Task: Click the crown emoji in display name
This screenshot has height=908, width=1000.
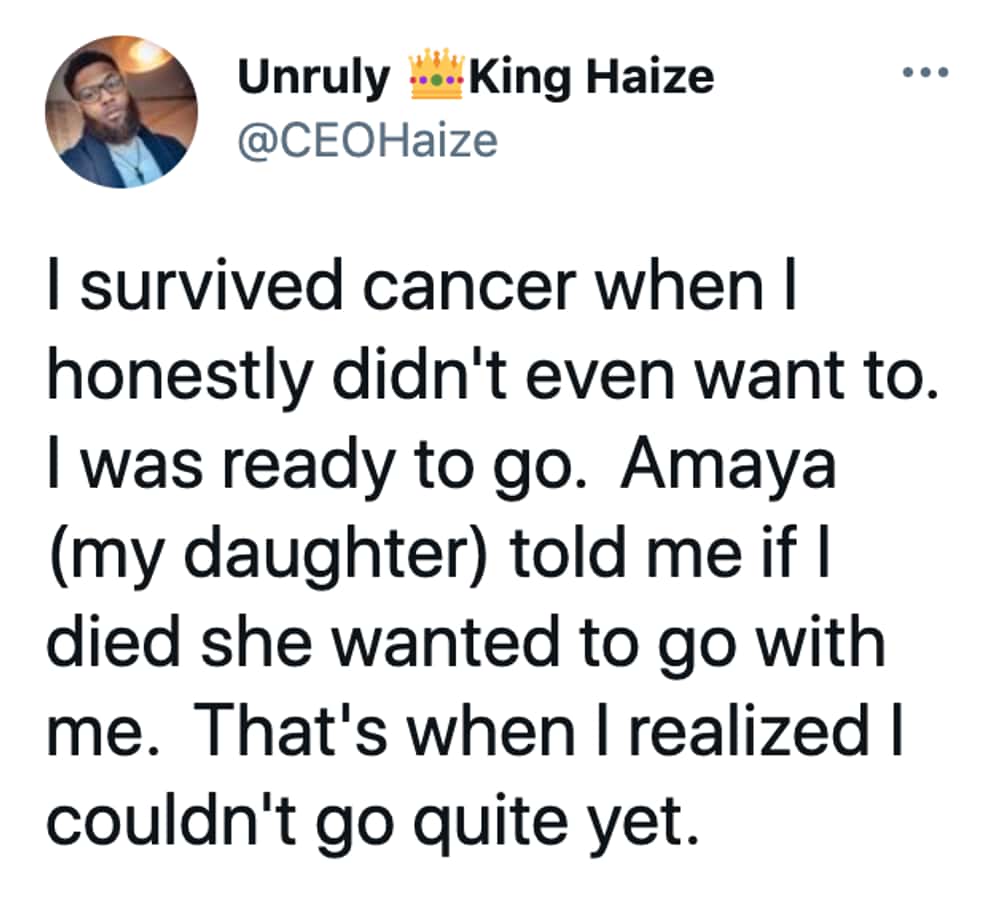Action: (436, 75)
